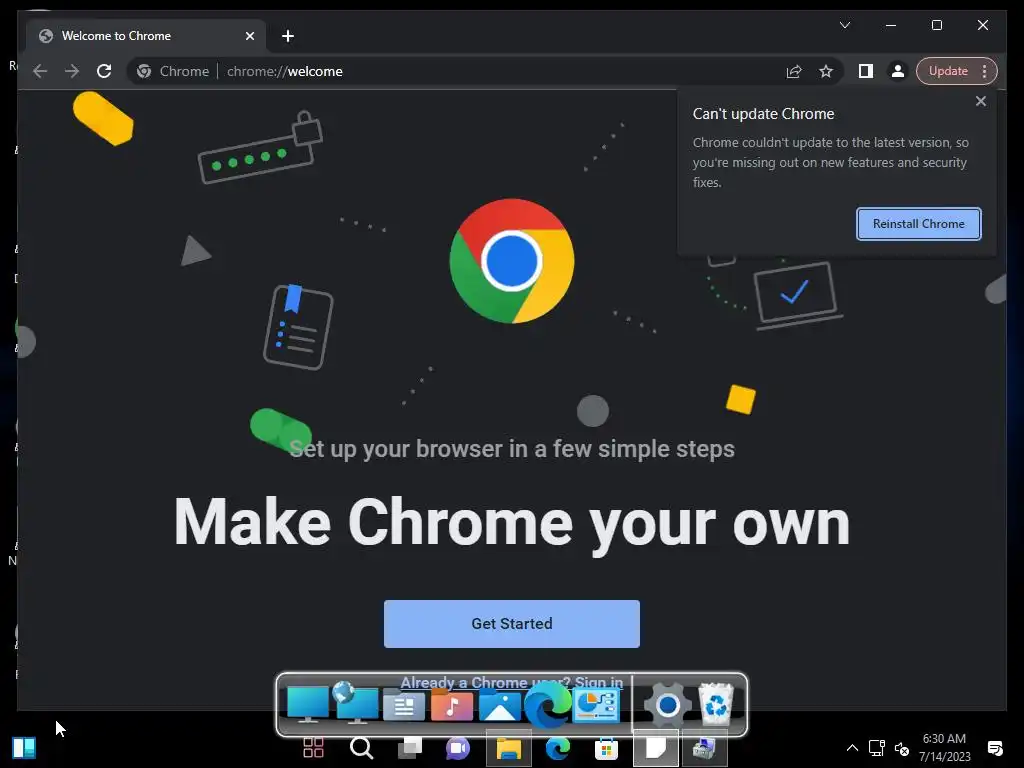Go forward using the forward arrow
The image size is (1024, 768).
click(72, 71)
